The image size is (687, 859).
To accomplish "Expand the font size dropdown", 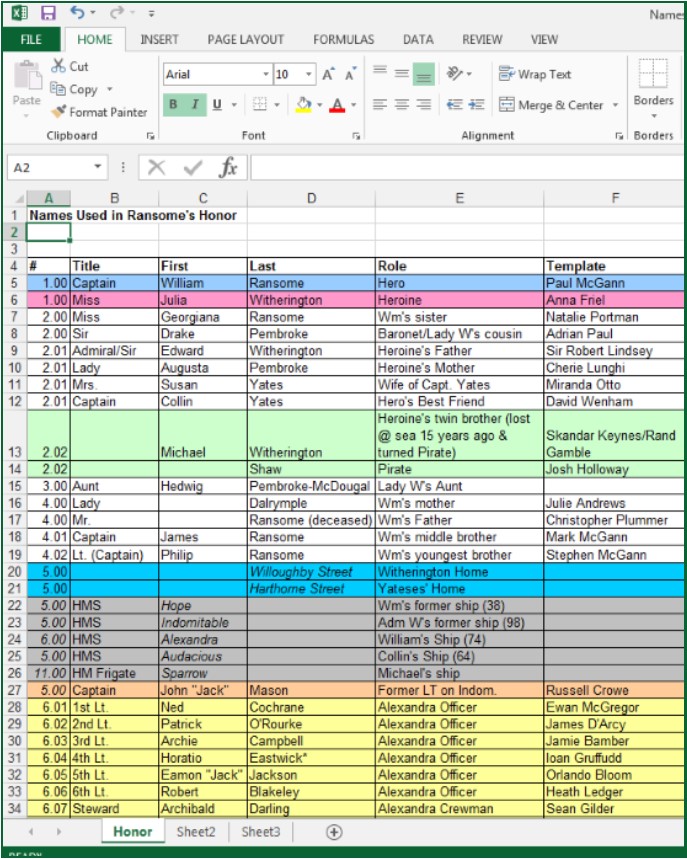I will point(310,75).
